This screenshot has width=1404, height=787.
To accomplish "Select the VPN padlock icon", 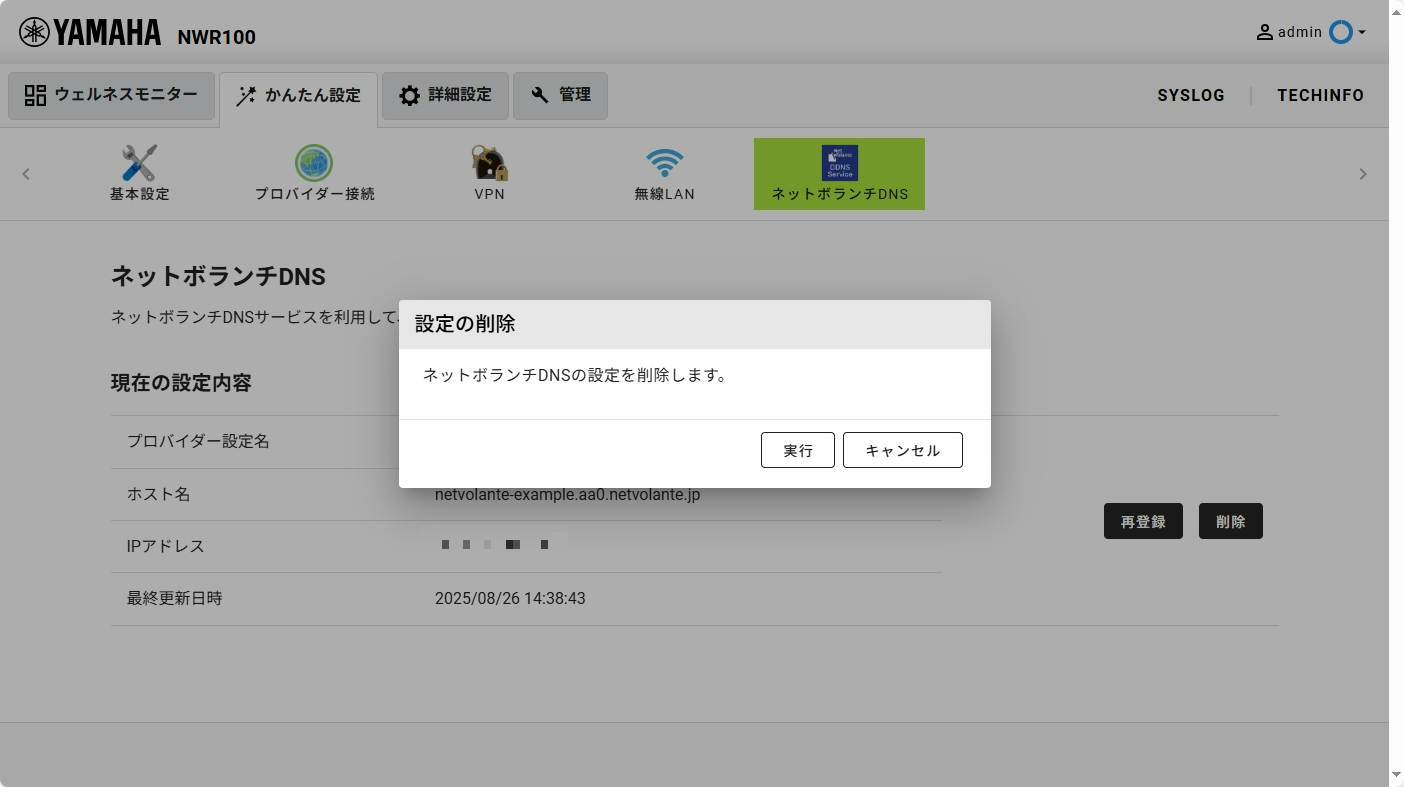I will (489, 163).
